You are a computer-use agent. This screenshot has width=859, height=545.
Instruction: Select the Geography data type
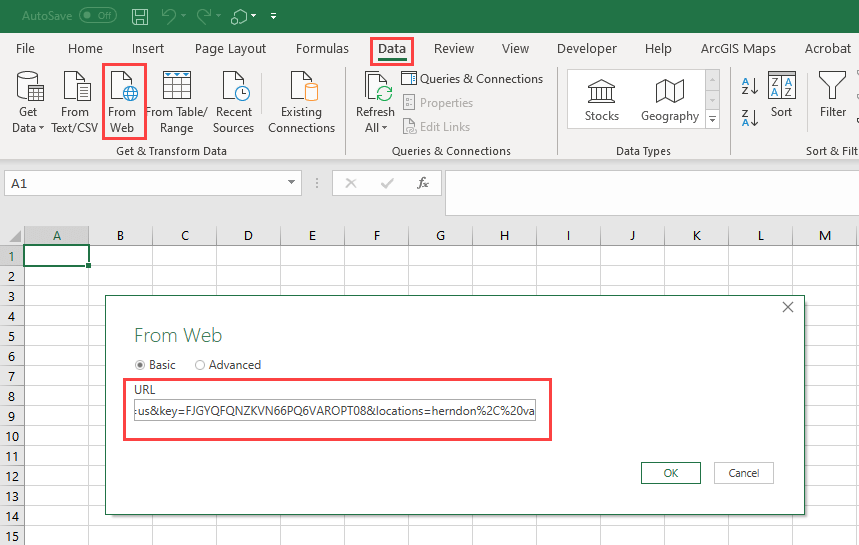pos(669,99)
